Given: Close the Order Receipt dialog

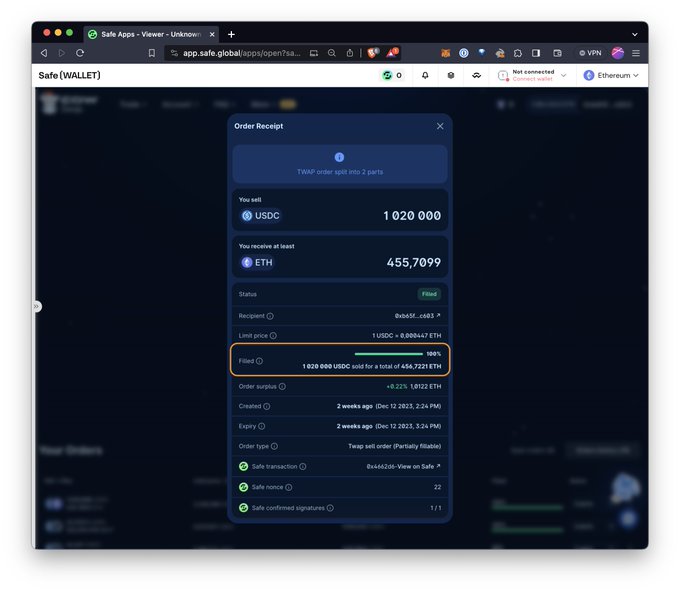Looking at the screenshot, I should pyautogui.click(x=440, y=126).
